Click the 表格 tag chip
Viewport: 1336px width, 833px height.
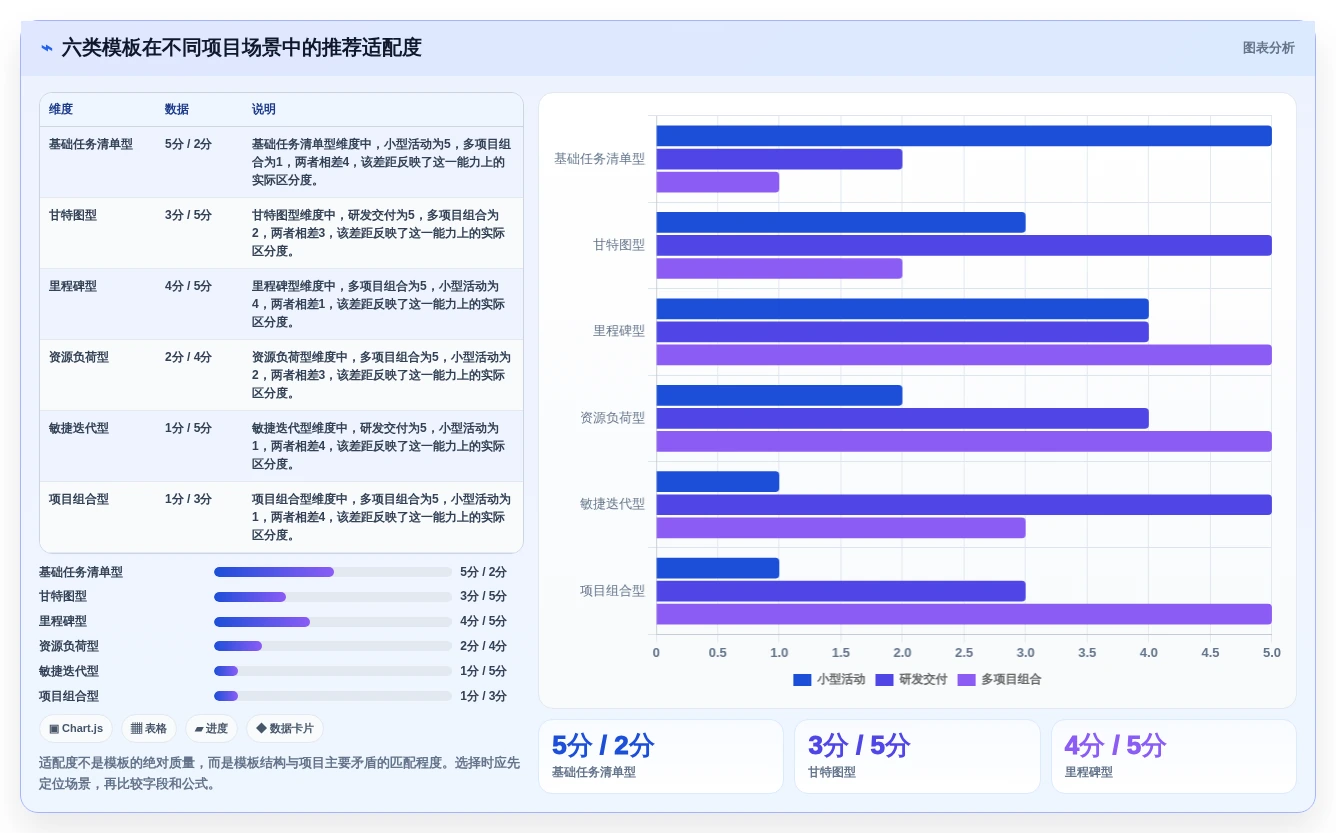pos(149,728)
